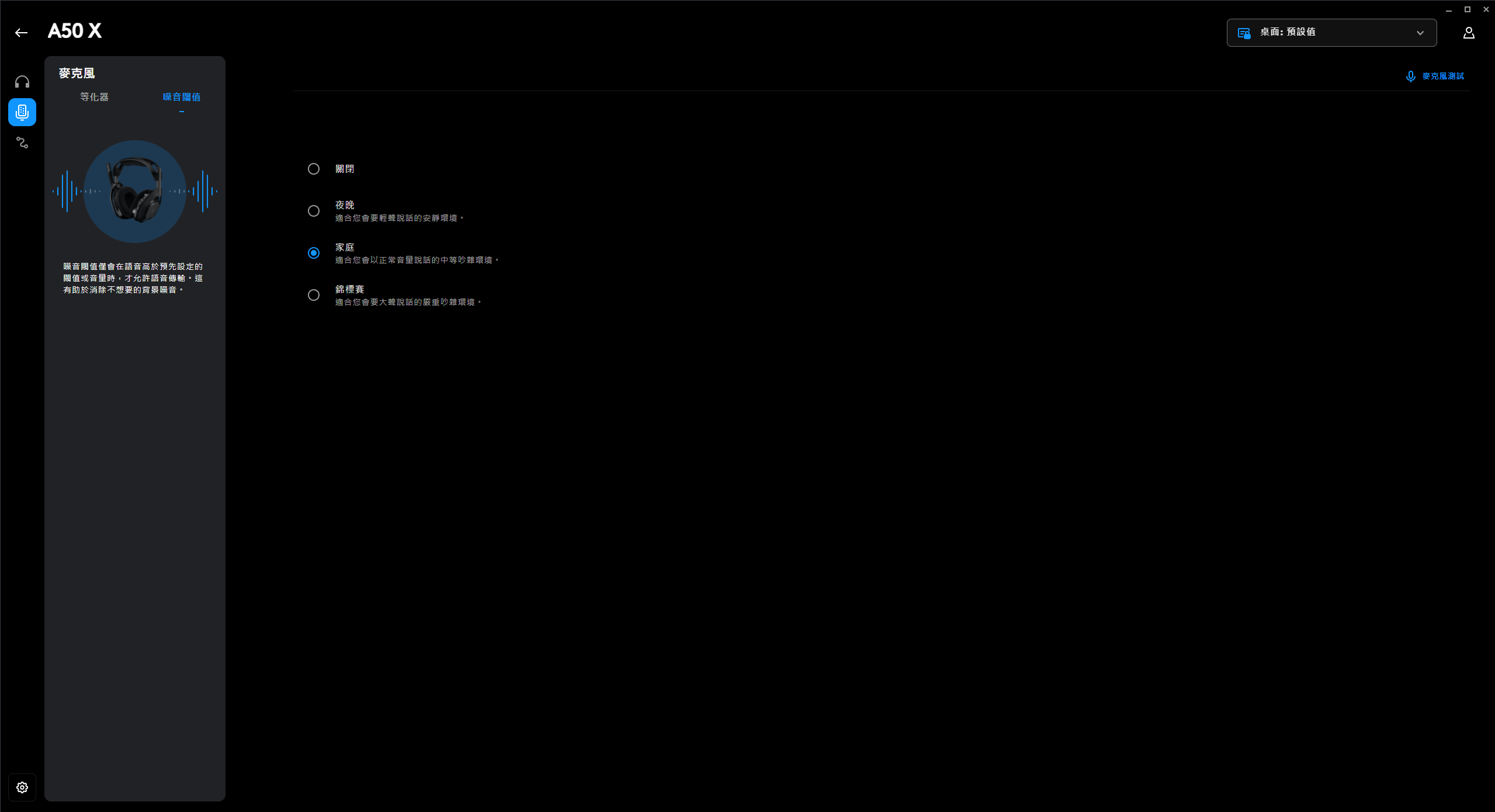Click the profile dropdown chevron arrow
This screenshot has width=1495, height=812.
coord(1420,33)
